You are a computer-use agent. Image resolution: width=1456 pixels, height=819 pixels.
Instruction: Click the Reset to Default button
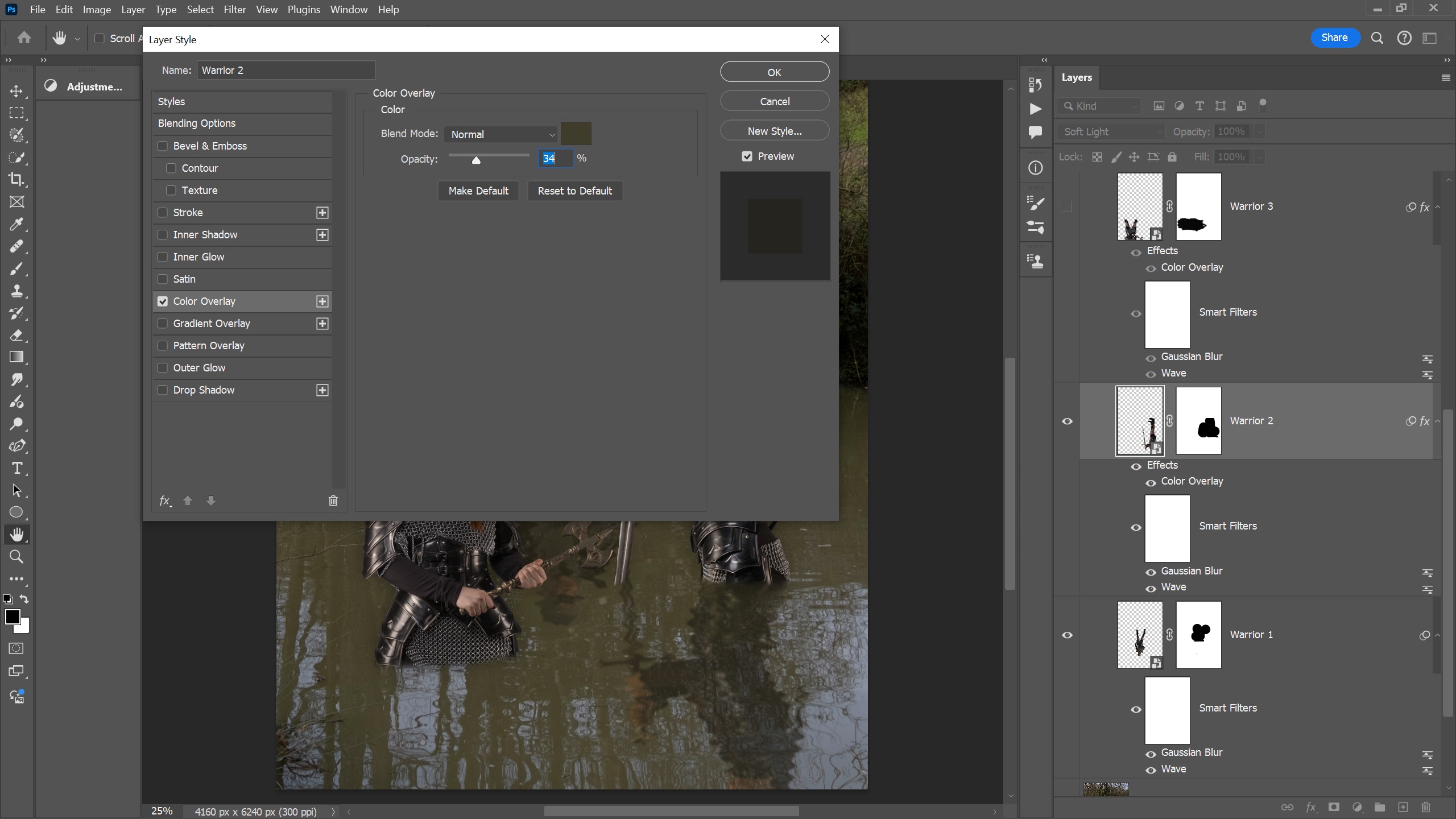pyautogui.click(x=574, y=191)
